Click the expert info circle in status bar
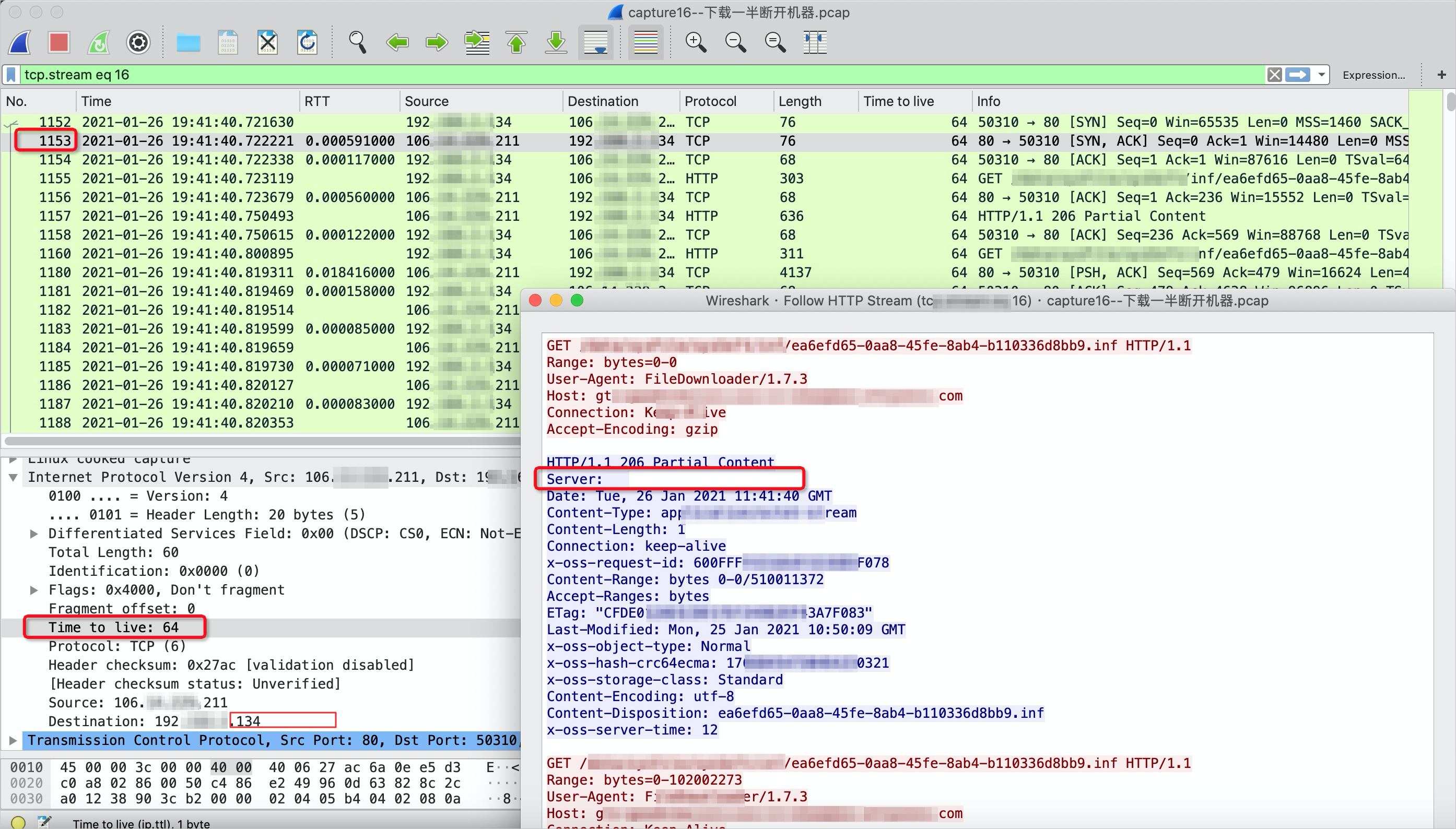This screenshot has width=1456, height=829. pos(18,822)
